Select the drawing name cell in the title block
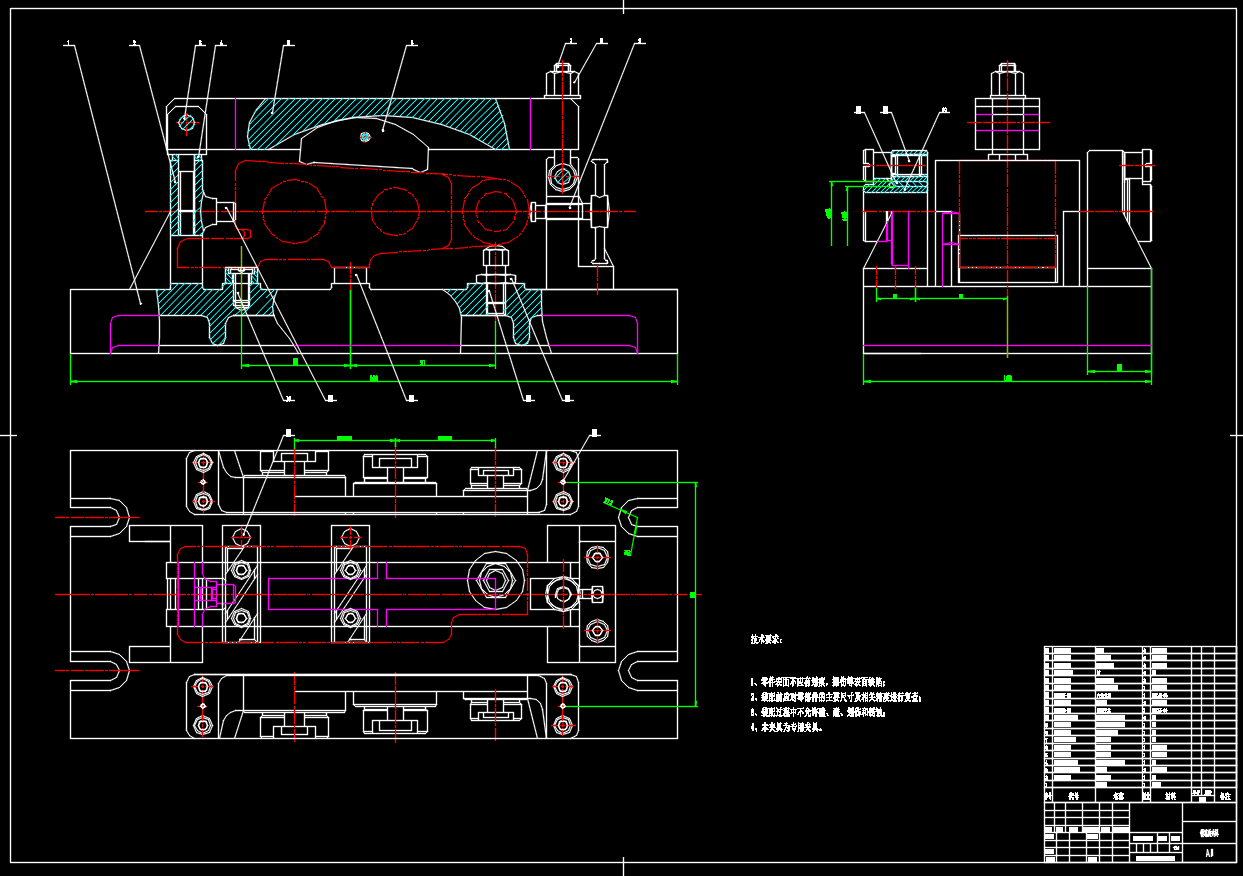Image resolution: width=1243 pixels, height=876 pixels. point(1209,831)
